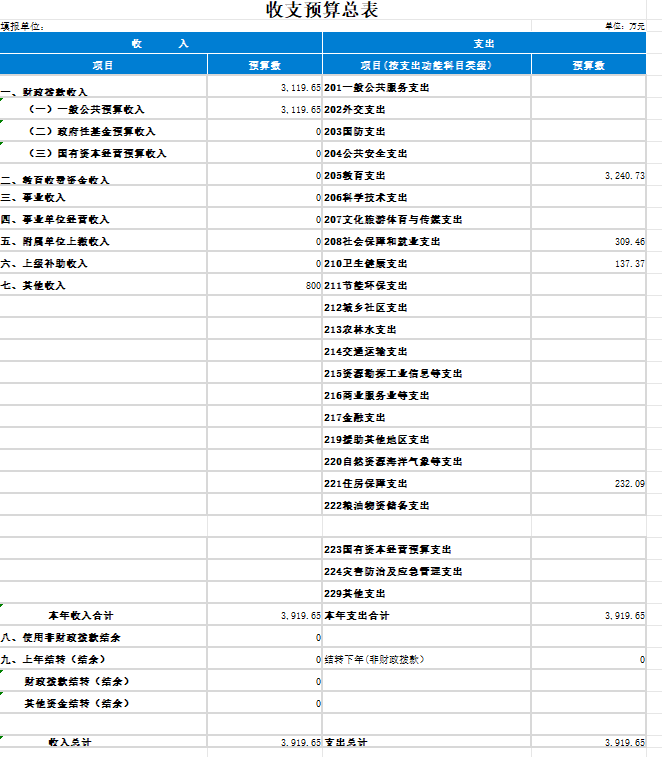Viewport: 662px width, 757px height.
Task: Click the 本年支出合计 label cell
Action: [x=357, y=616]
